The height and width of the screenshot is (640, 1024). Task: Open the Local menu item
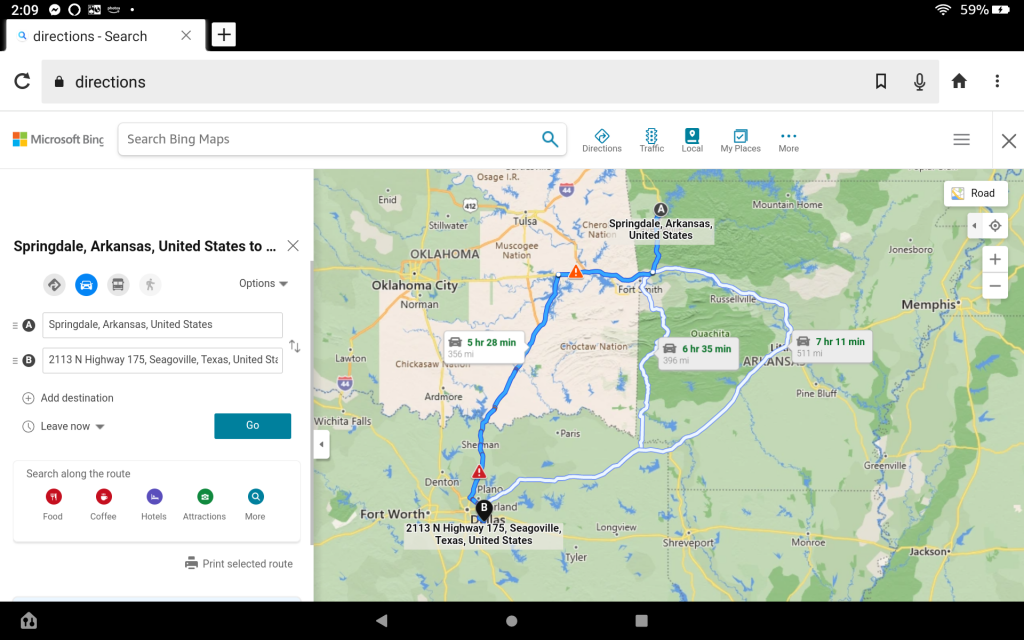click(x=692, y=140)
